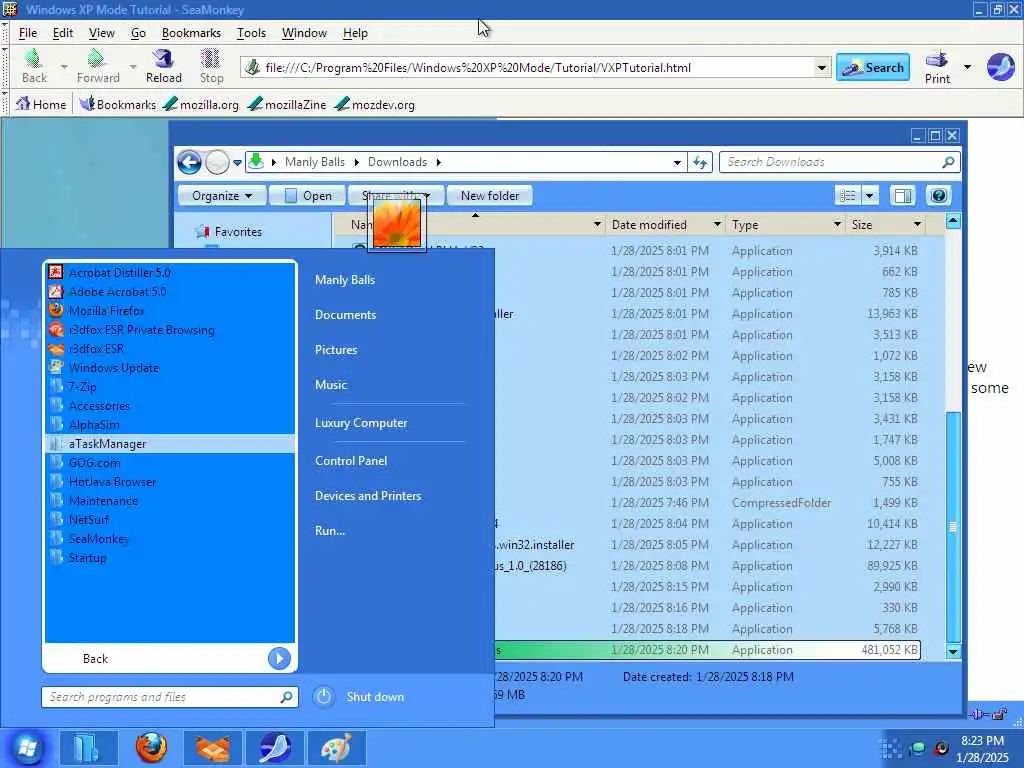Open the URL bar history dropdown

[x=821, y=67]
